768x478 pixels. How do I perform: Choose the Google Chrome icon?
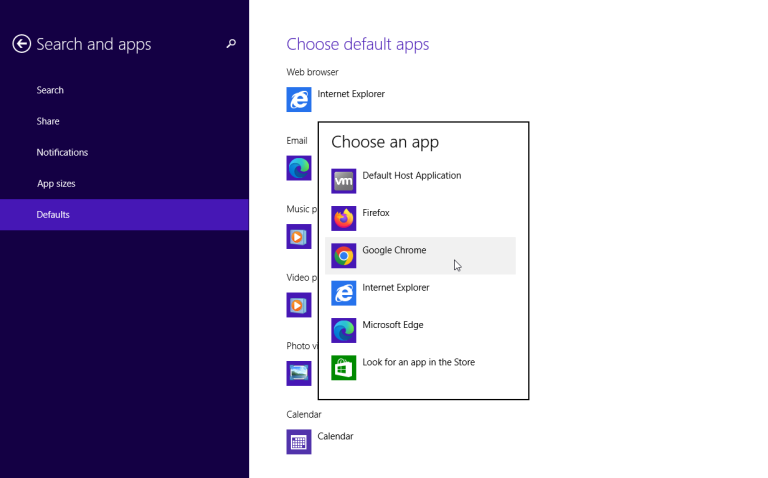click(343, 256)
